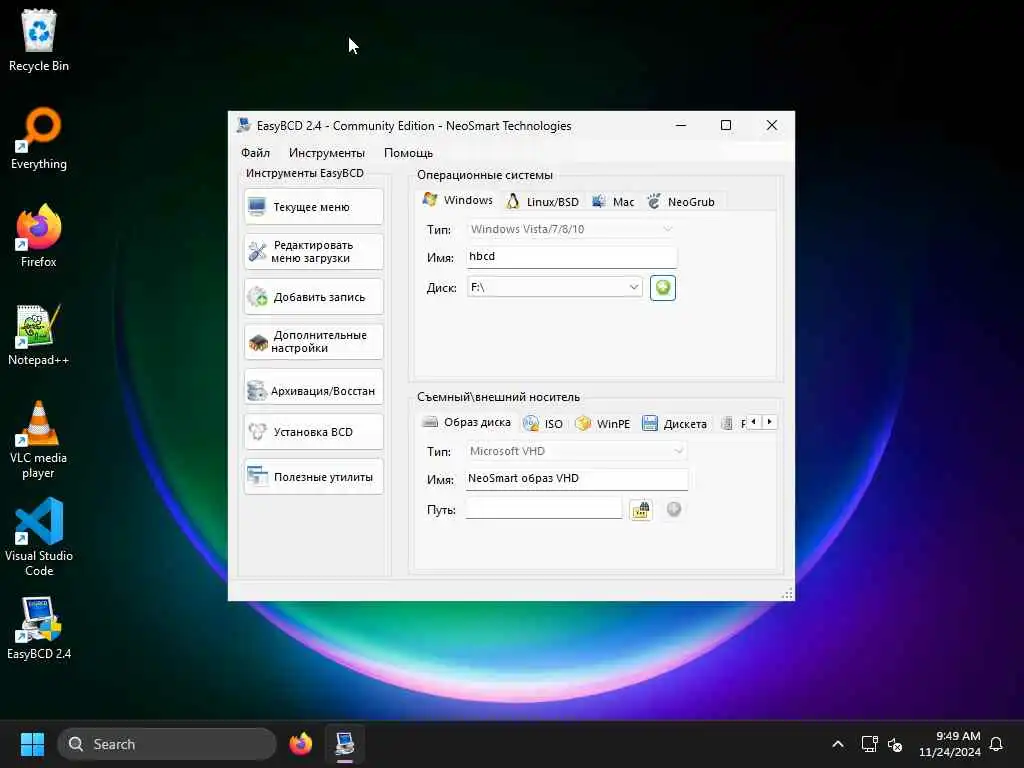Click the empty Путь input field
Image resolution: width=1024 pixels, height=768 pixels.
(544, 509)
